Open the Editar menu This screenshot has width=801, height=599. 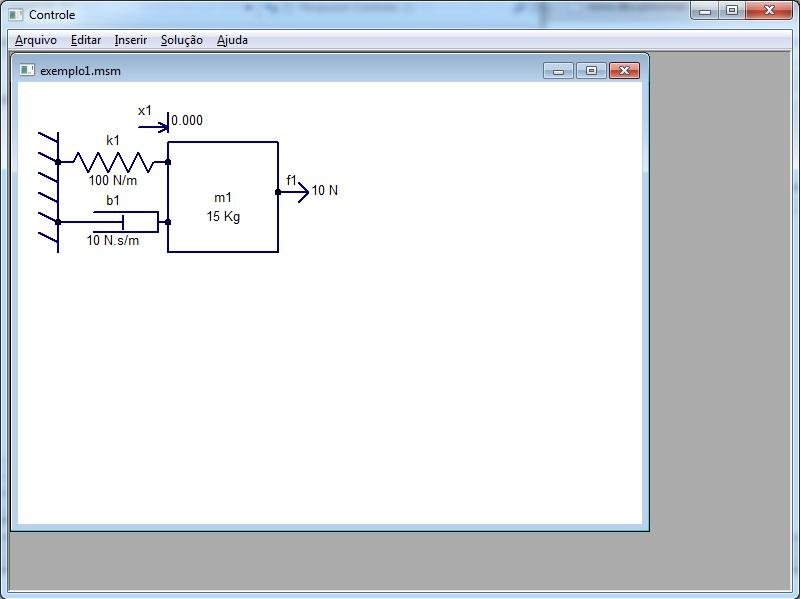(x=86, y=40)
